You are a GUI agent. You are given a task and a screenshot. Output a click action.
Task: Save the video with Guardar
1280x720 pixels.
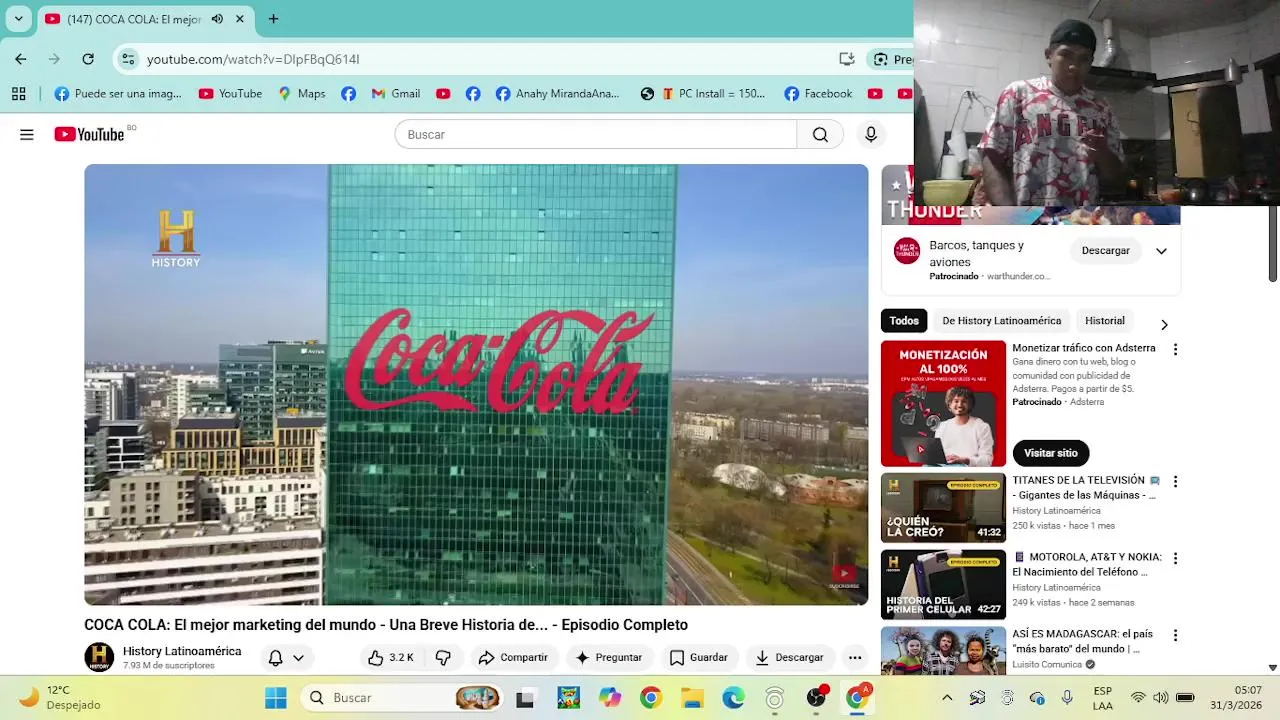click(x=698, y=657)
